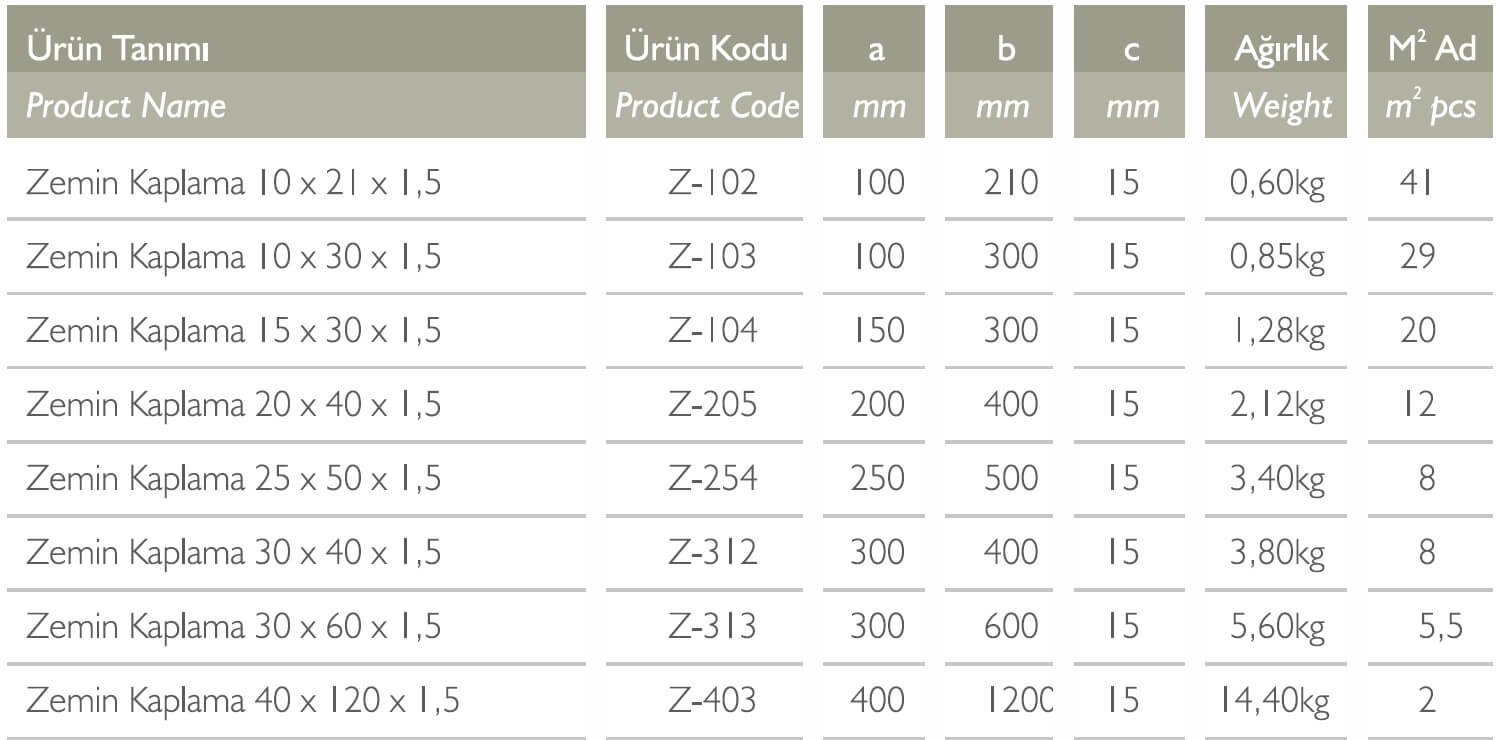Select product code Z-254
1497x740 pixels.
(712, 479)
